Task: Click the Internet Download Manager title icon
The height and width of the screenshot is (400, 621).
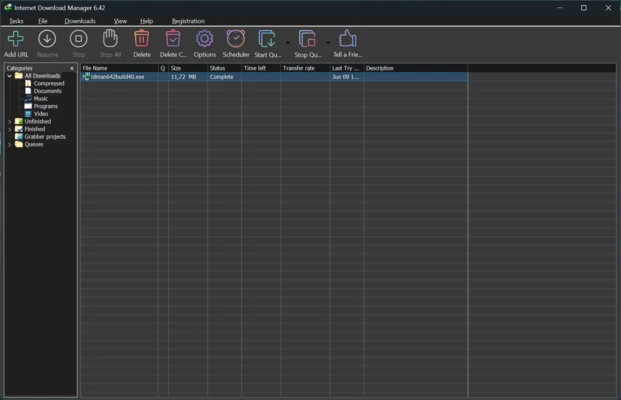Action: pyautogui.click(x=8, y=8)
